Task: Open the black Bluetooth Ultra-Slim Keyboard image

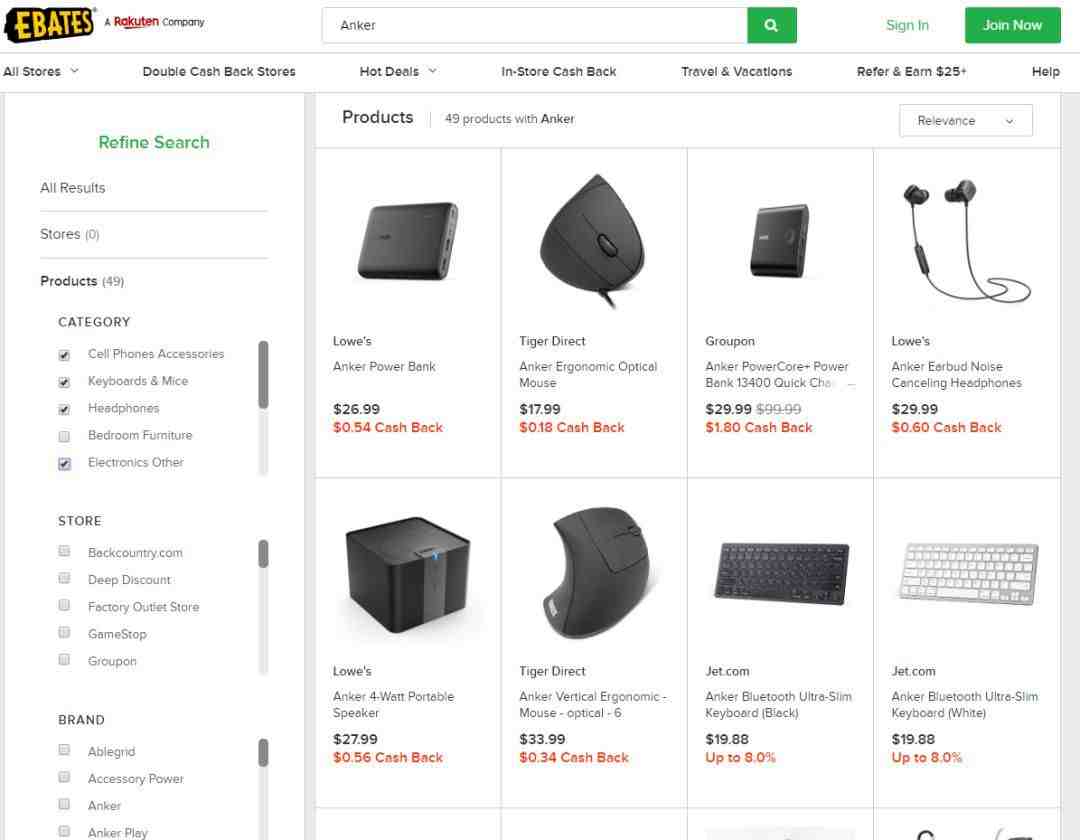Action: [780, 572]
